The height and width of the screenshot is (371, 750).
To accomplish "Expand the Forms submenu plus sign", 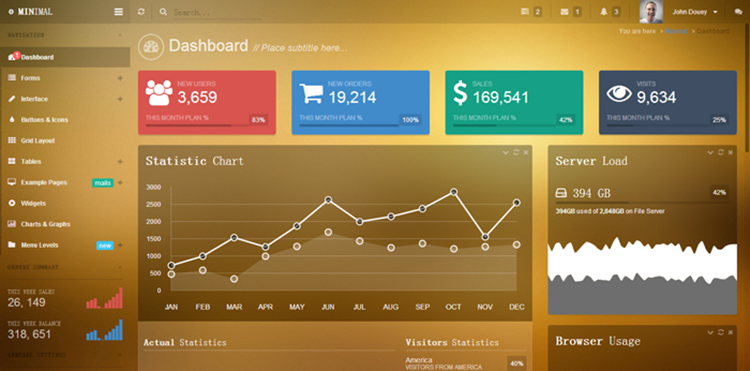I will click(120, 78).
